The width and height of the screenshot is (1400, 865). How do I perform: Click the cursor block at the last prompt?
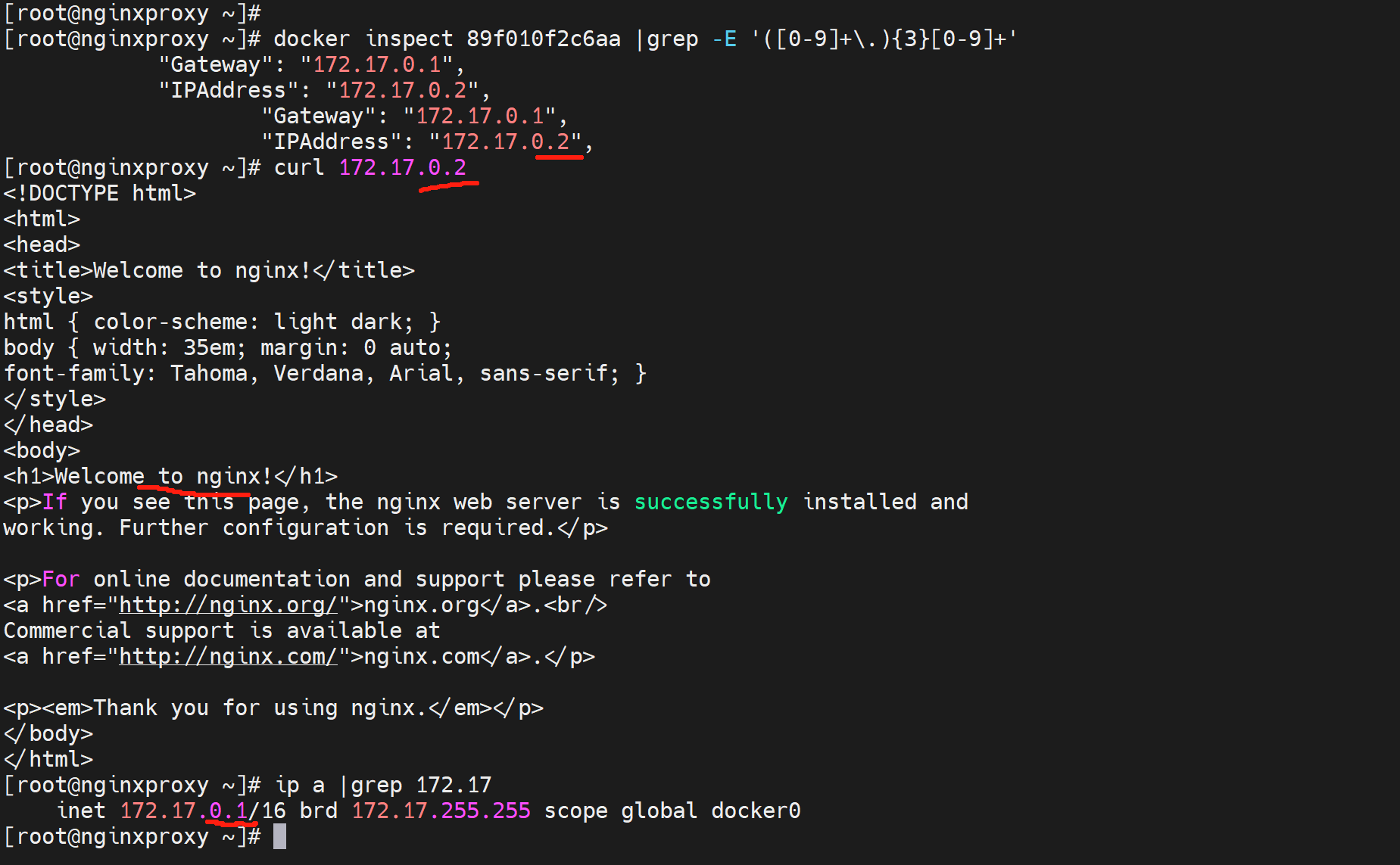tap(279, 836)
